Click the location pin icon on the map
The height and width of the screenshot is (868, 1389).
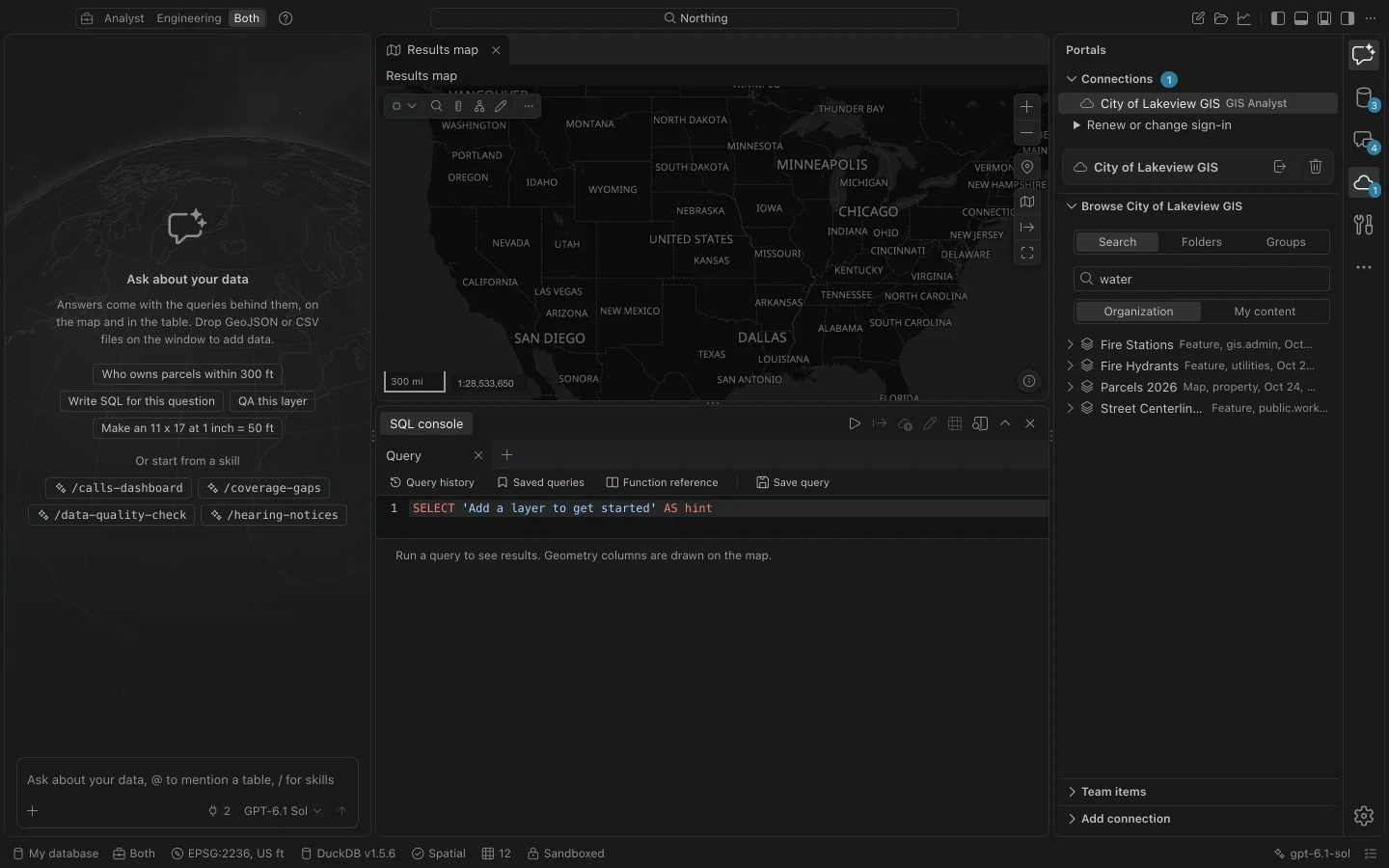(x=1027, y=167)
